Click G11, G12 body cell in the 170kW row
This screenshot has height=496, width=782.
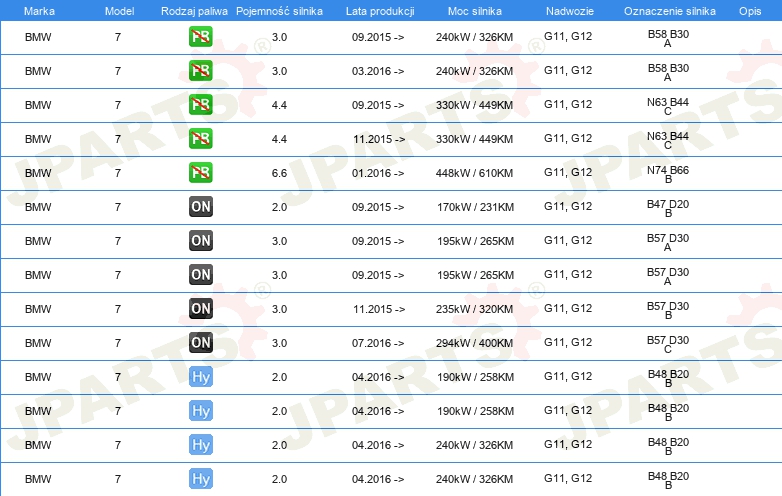tap(568, 206)
